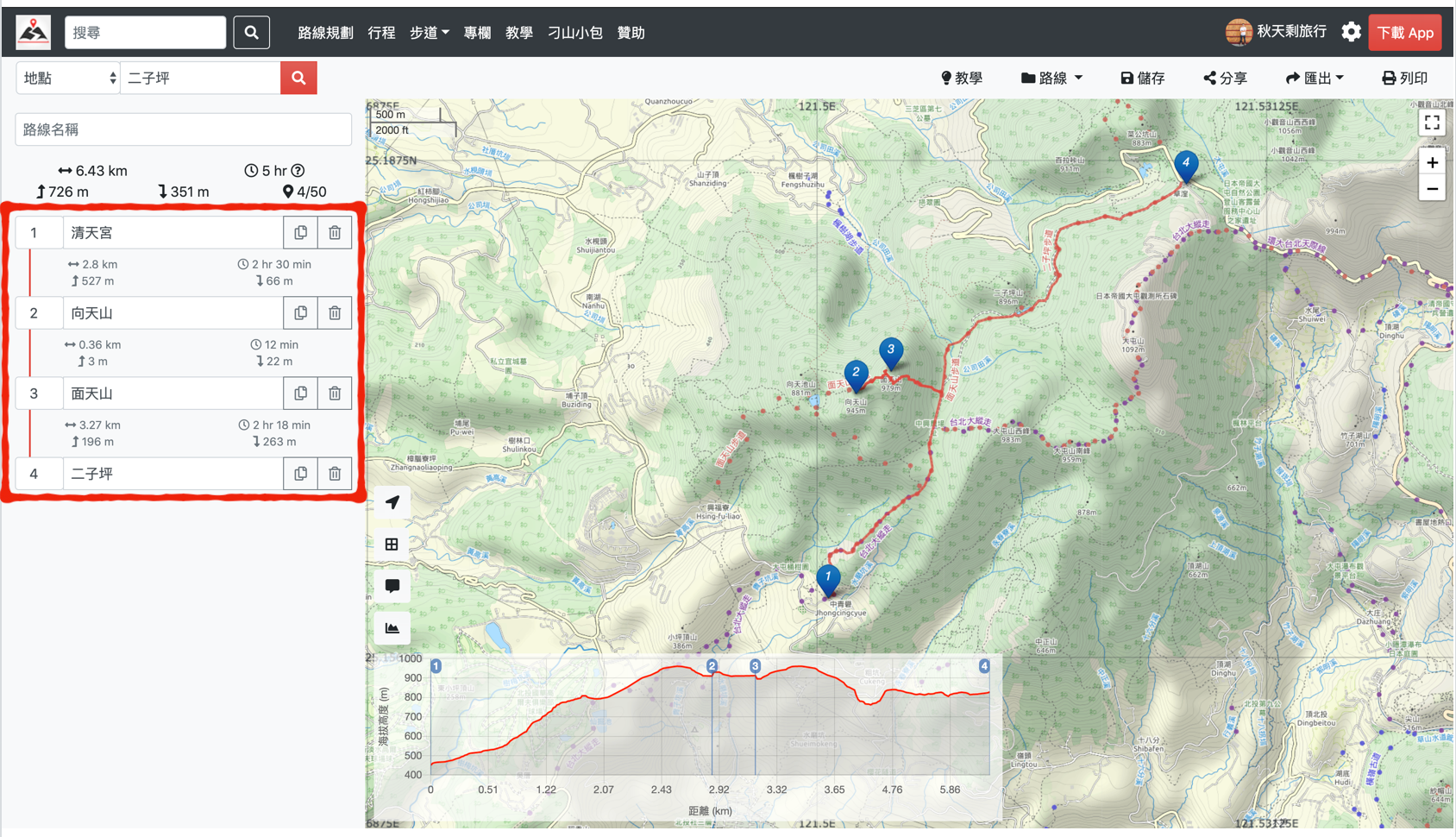
Task: Zoom out the map
Action: click(x=1432, y=189)
